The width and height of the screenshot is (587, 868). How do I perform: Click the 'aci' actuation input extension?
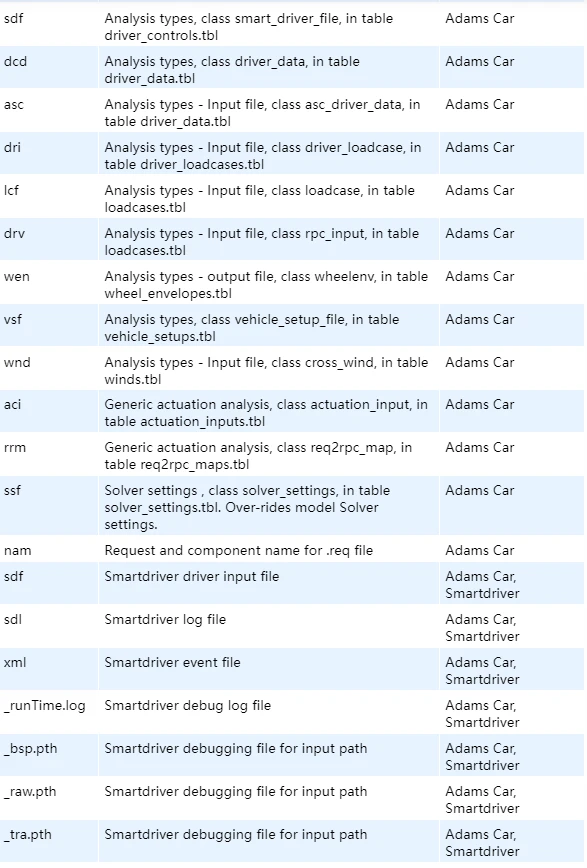tap(12, 405)
